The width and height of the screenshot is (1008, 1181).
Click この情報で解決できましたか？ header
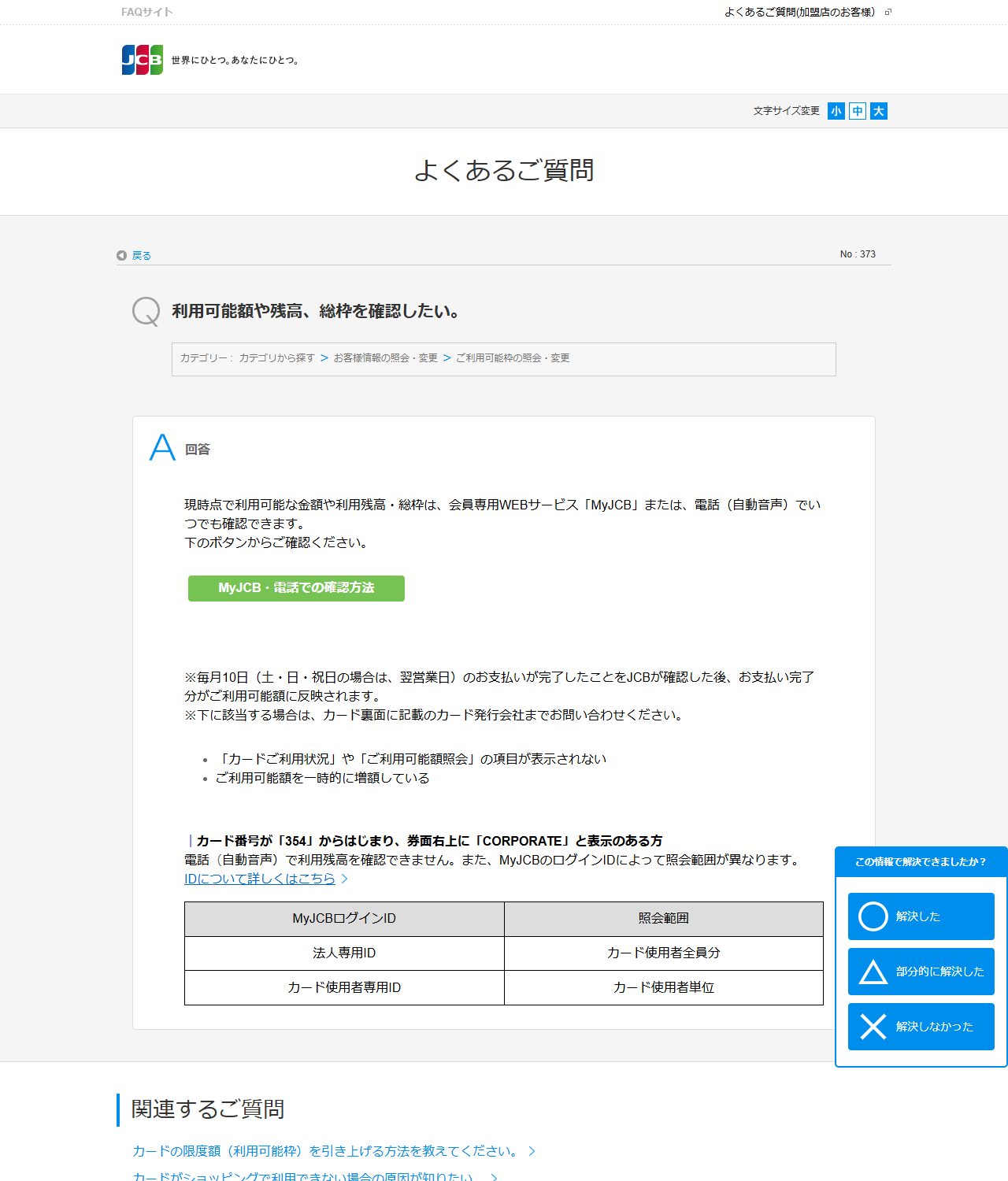(921, 862)
